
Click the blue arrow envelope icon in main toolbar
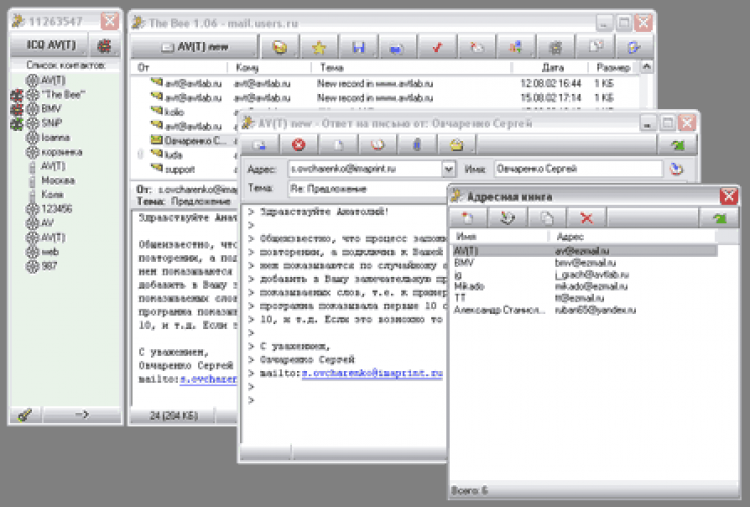click(397, 47)
